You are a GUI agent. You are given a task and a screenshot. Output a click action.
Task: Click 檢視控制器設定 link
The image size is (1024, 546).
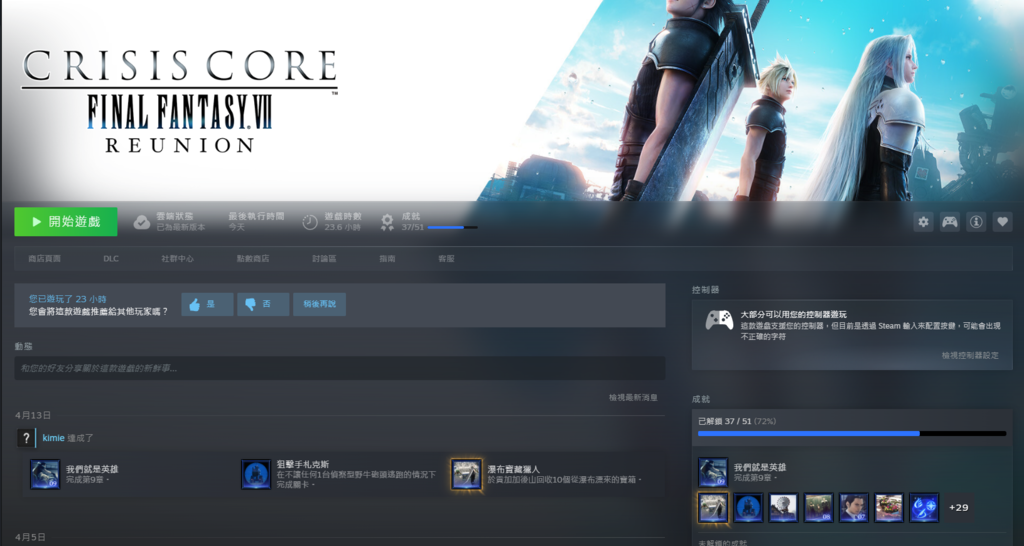click(970, 355)
